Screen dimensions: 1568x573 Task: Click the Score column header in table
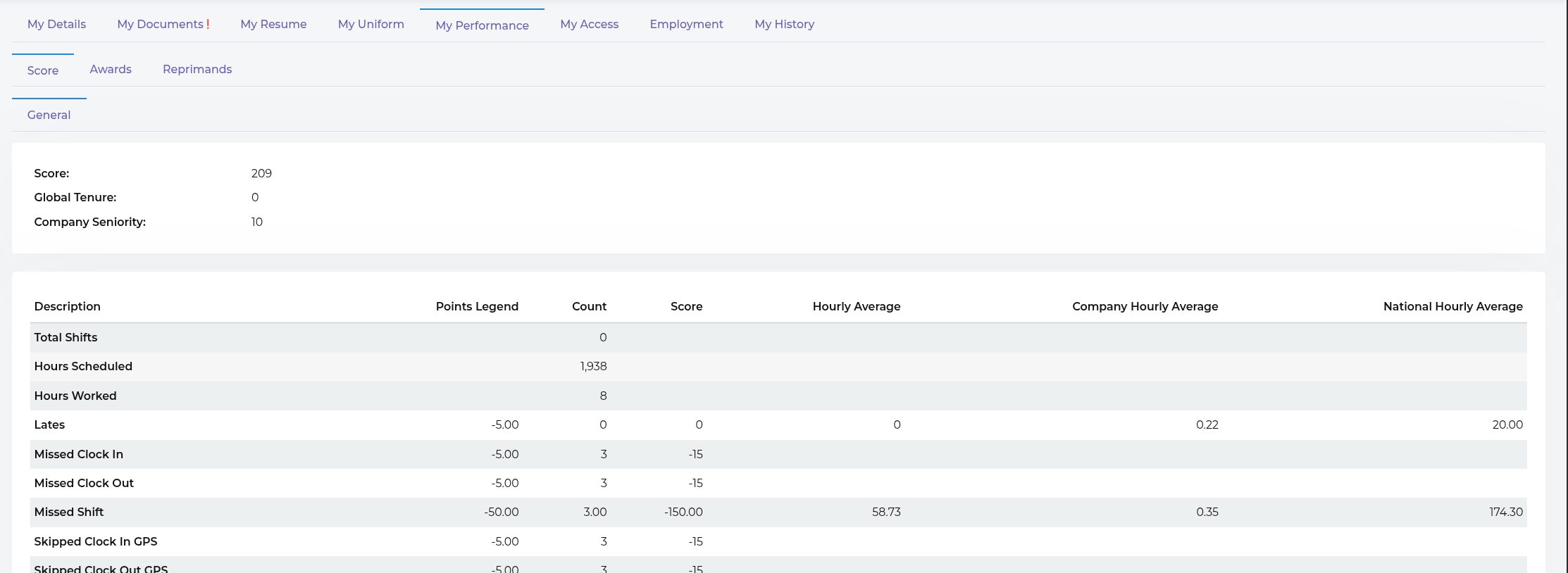point(686,306)
